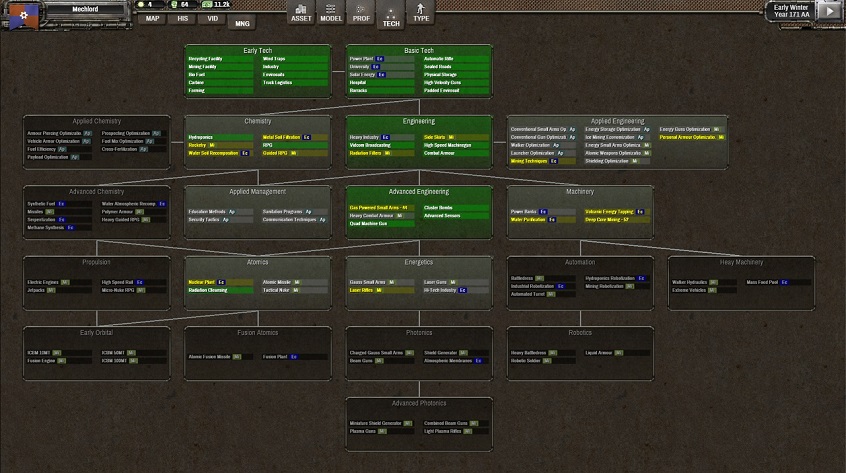
Task: Click the Personal Armour Optimization tech entry
Action: click(x=692, y=138)
